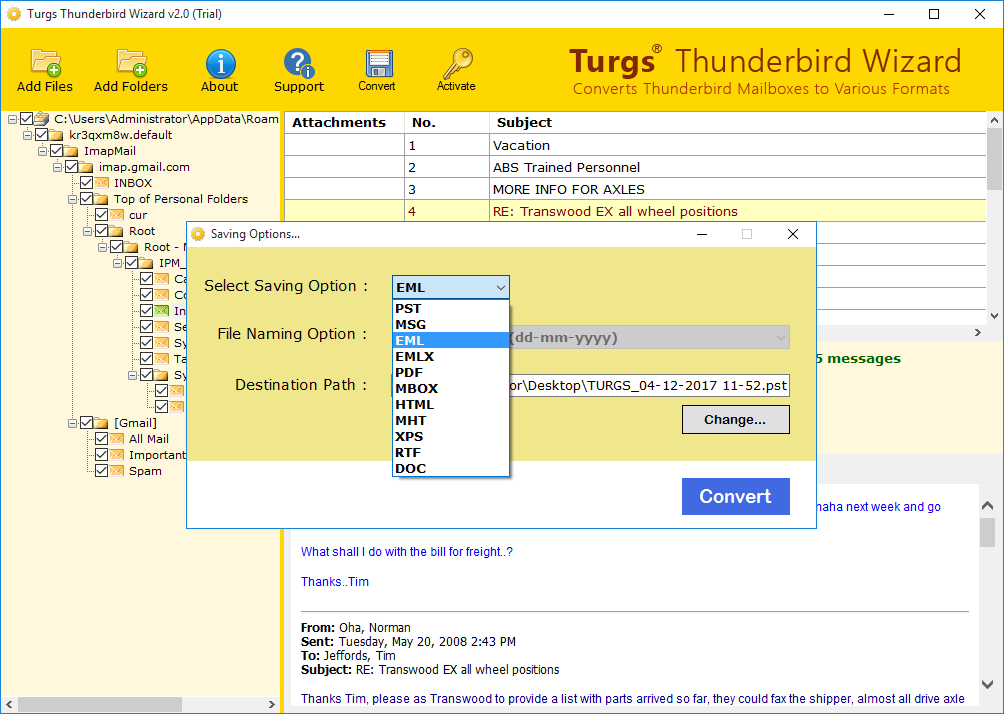This screenshot has height=714, width=1004.
Task: Click the All Mail envelope icon
Action: (117, 439)
